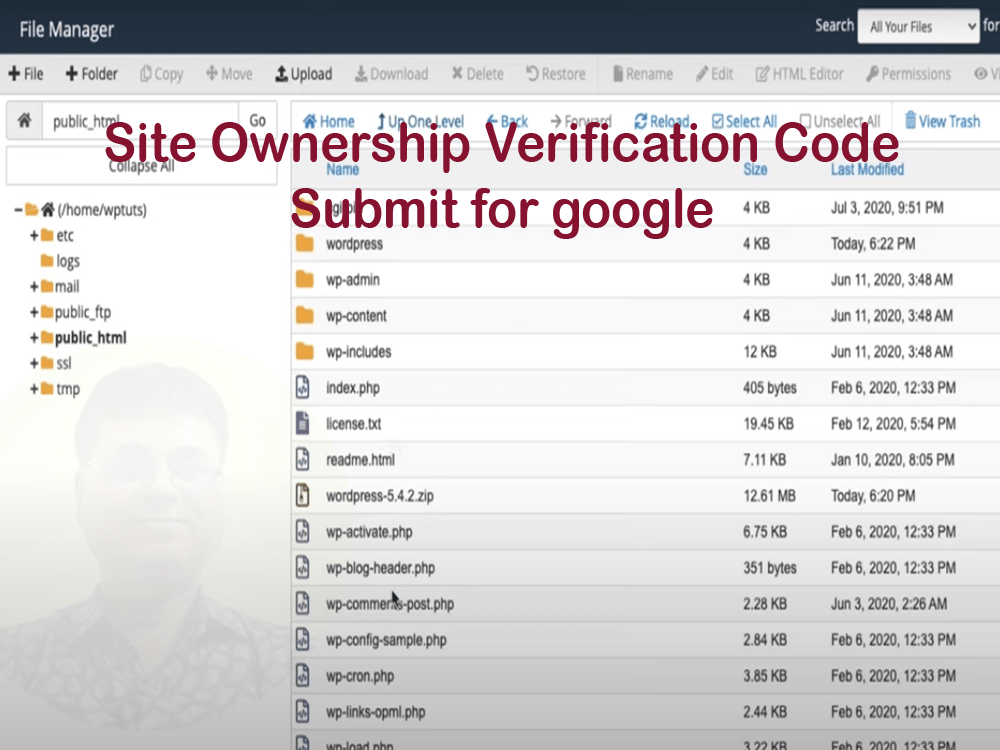Select the wp-config-sample.php file name
1000x750 pixels.
point(386,640)
